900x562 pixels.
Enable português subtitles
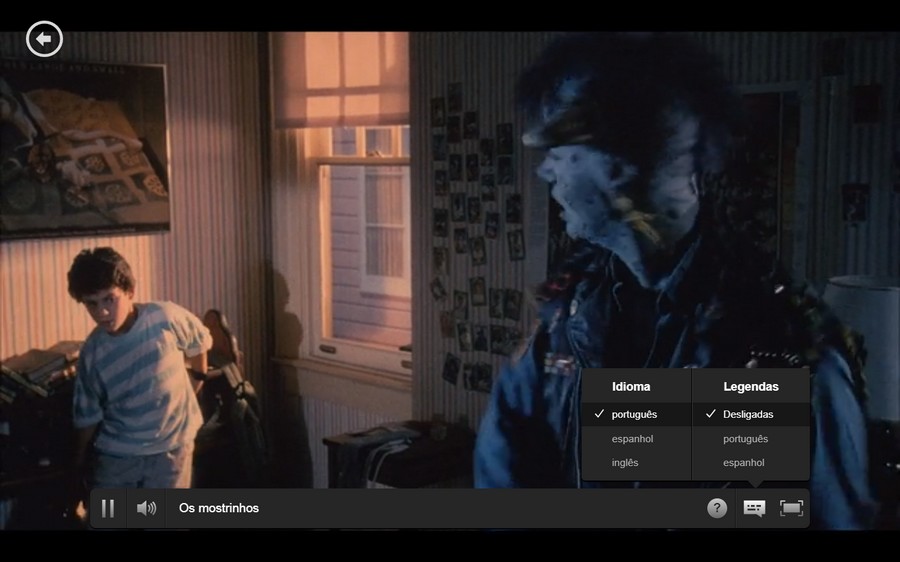tap(751, 439)
